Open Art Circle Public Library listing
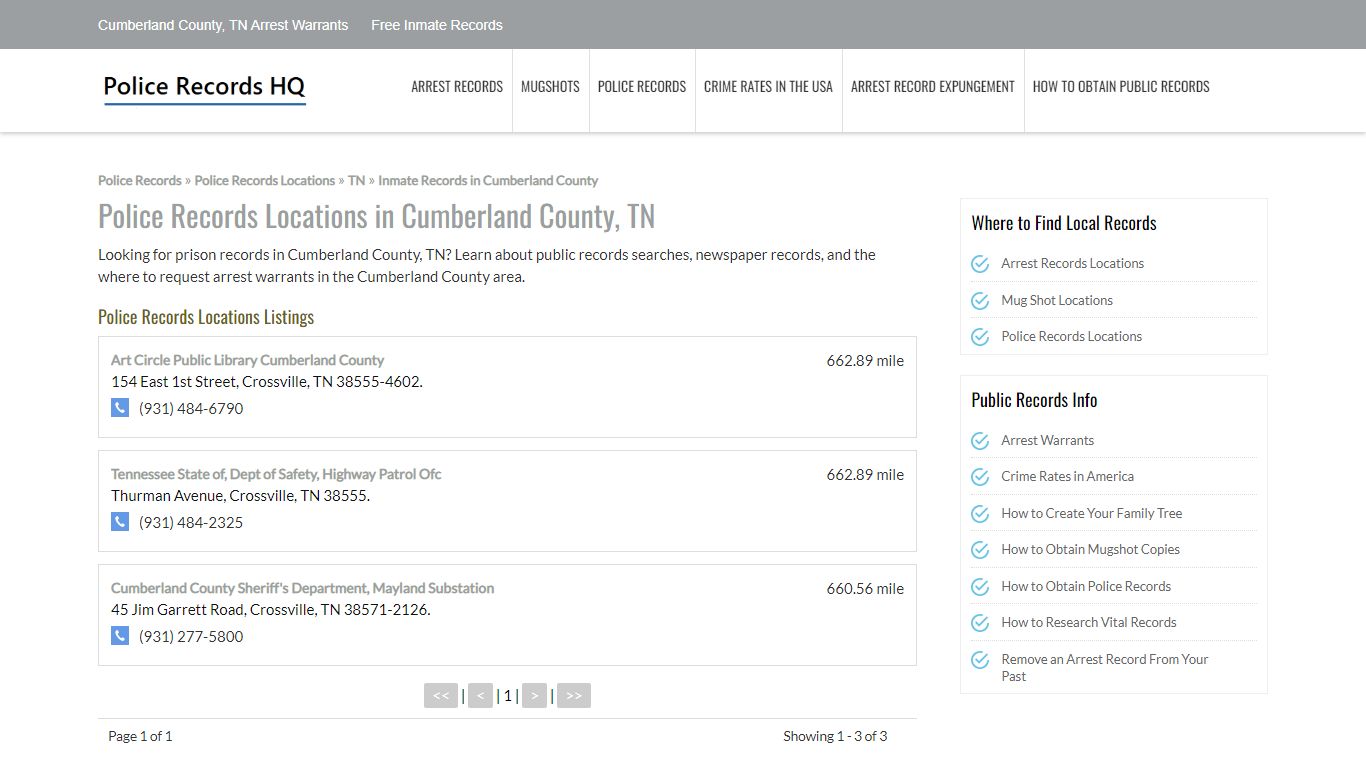The width and height of the screenshot is (1366, 768). tap(247, 360)
